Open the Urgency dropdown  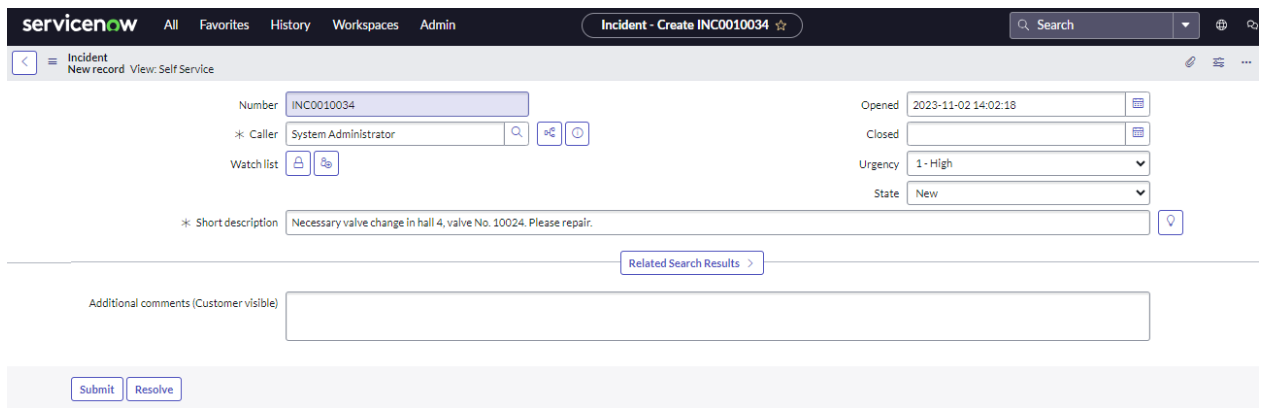point(1028,164)
